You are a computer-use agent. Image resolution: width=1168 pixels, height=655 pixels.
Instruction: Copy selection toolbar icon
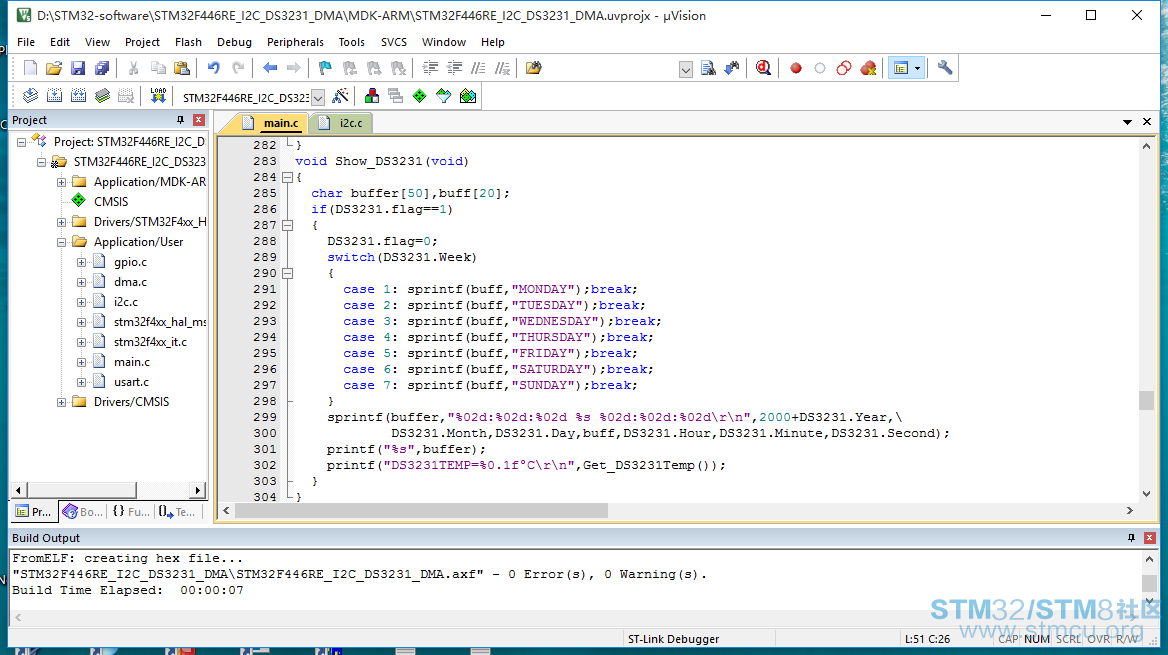[x=158, y=69]
